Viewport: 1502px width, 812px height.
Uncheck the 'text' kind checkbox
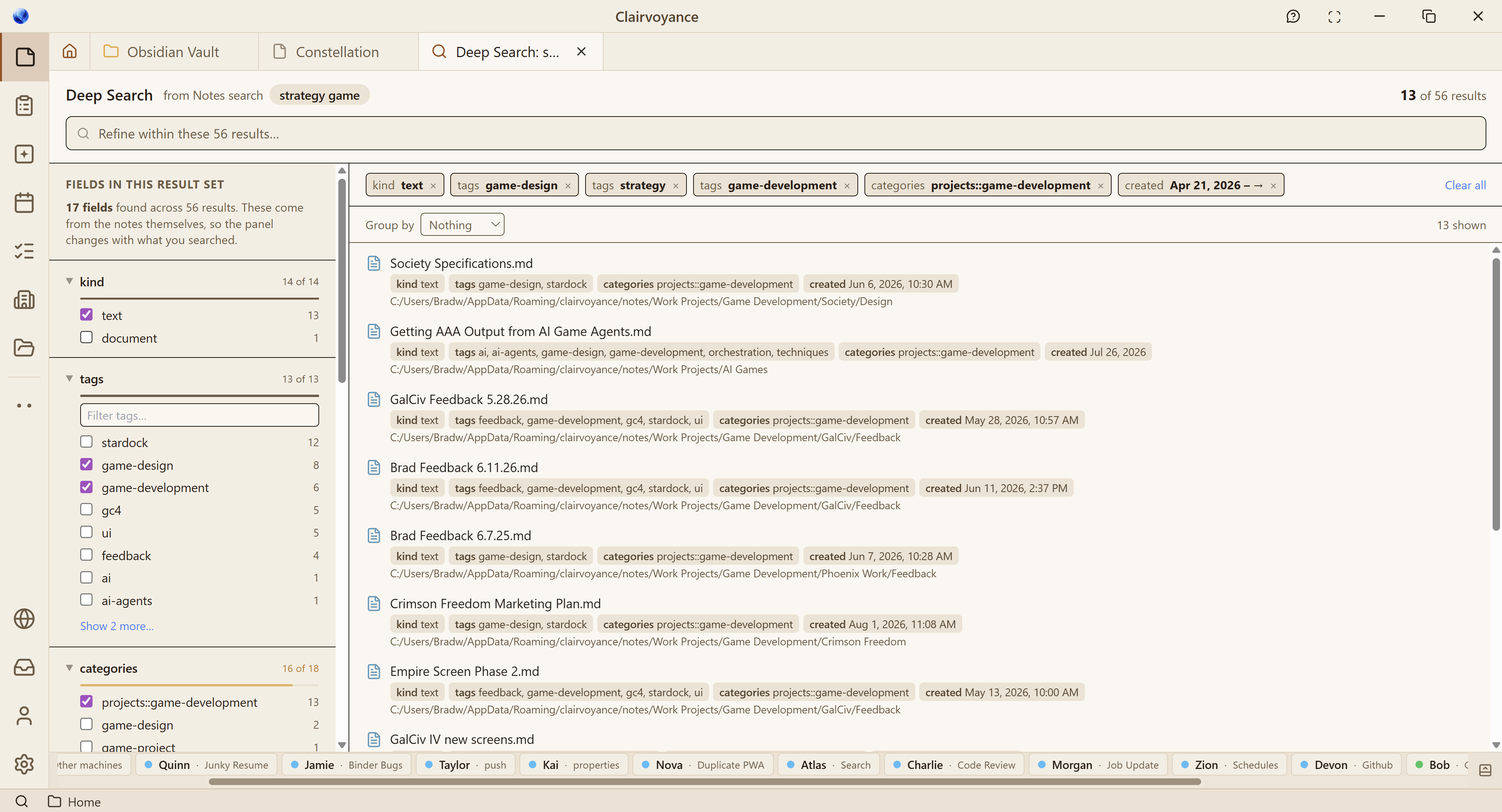[x=86, y=314]
